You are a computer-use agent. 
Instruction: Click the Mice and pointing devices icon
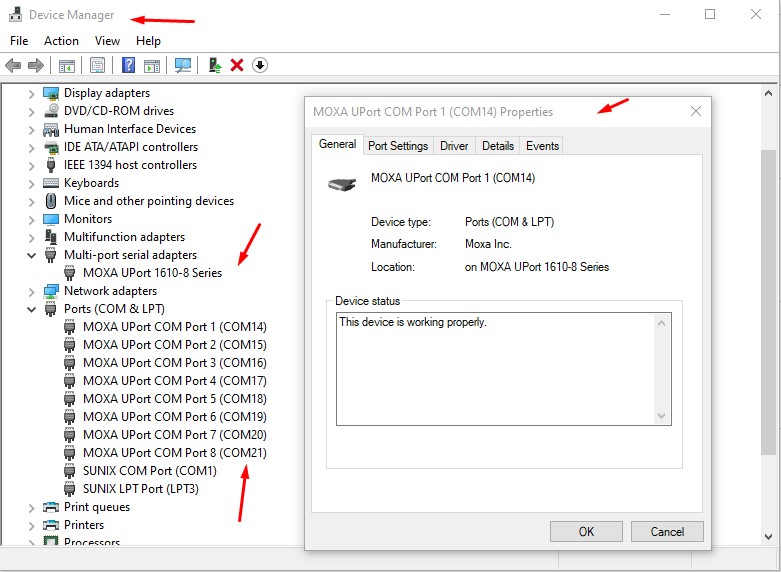(51, 201)
